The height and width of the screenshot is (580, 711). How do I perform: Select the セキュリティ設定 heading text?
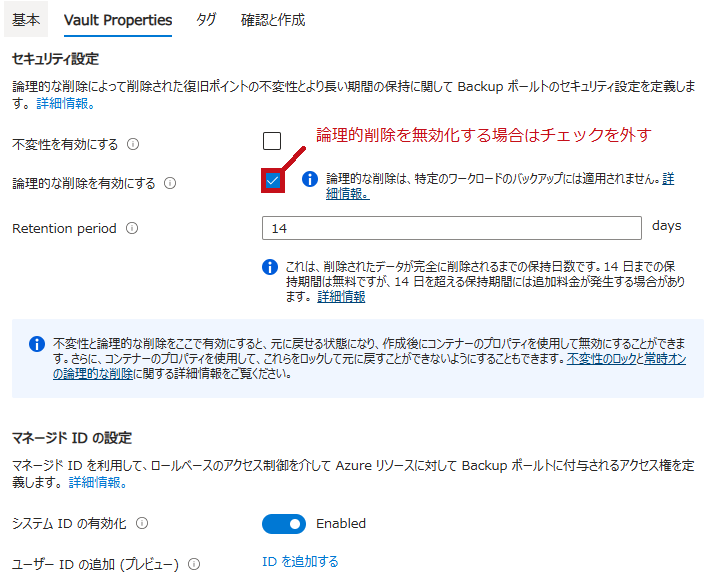(x=55, y=59)
